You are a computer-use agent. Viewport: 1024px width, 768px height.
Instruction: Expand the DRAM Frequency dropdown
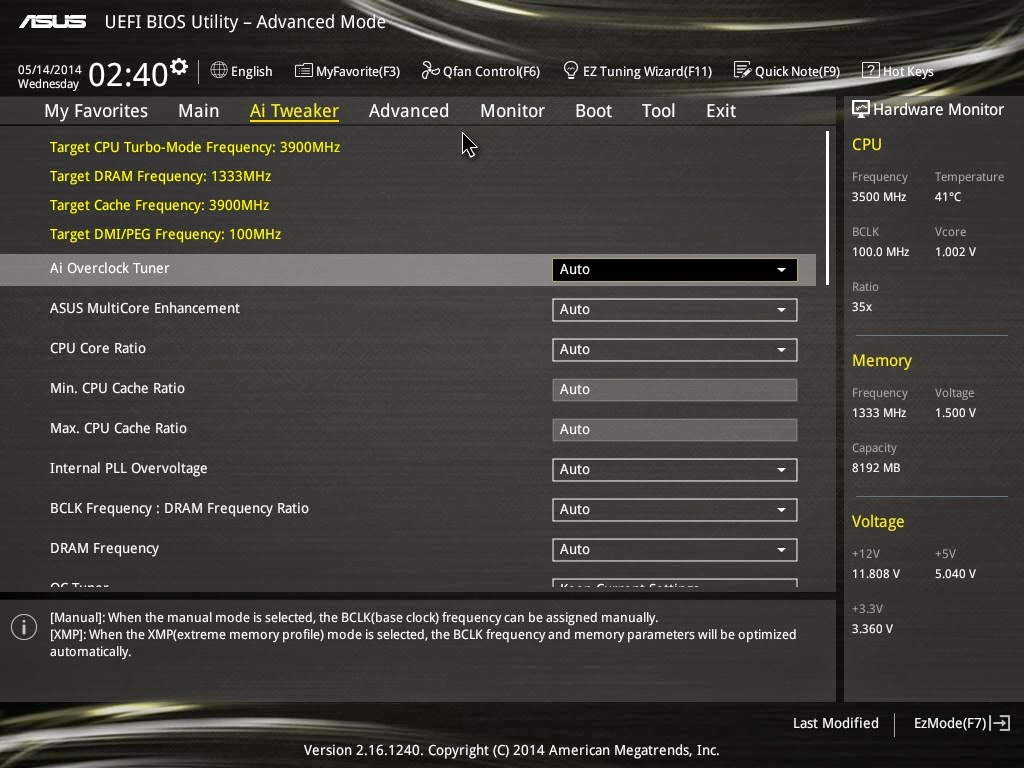[675, 550]
